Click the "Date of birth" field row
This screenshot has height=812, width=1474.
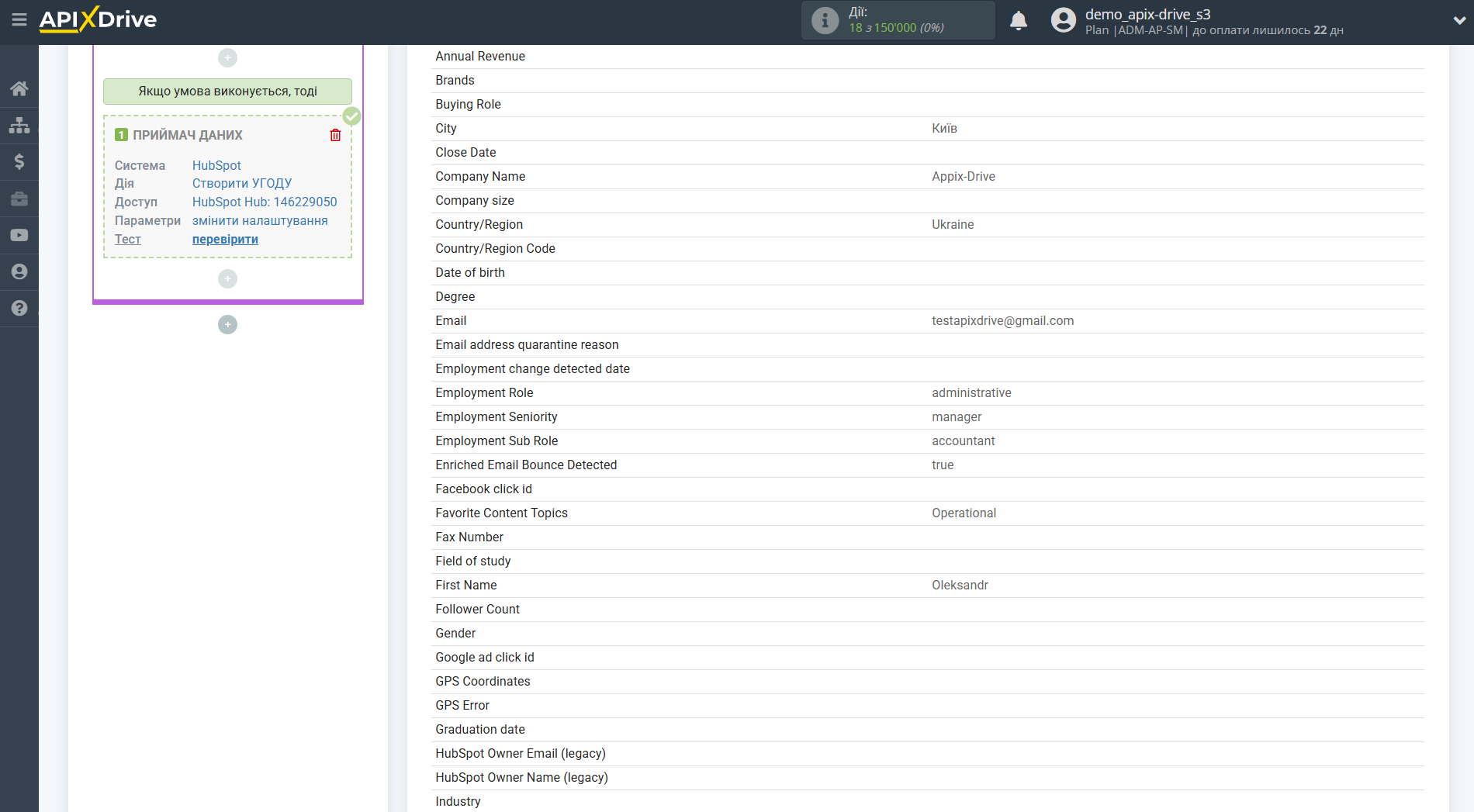(928, 272)
